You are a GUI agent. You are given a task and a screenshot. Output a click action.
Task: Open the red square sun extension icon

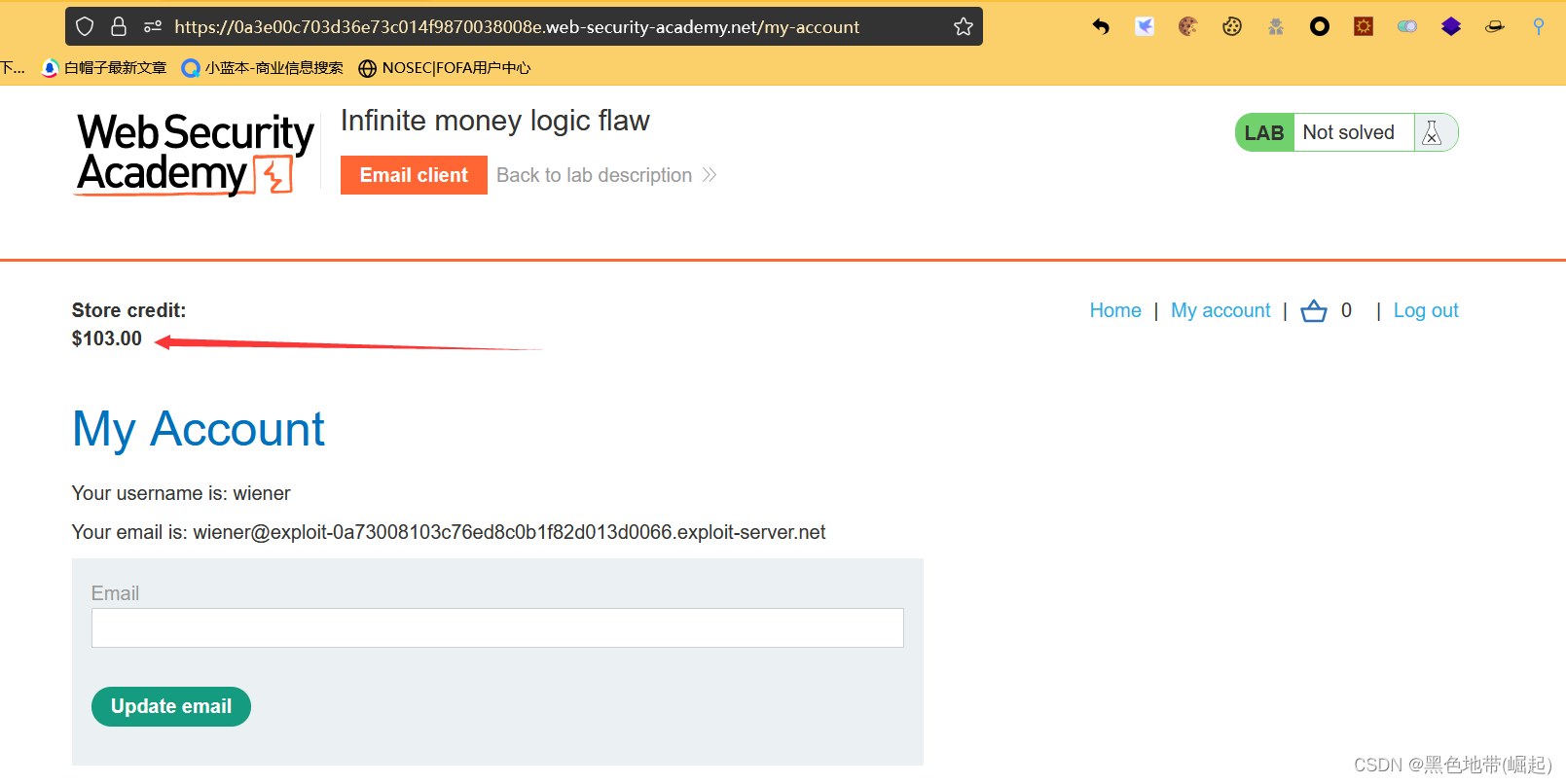click(x=1364, y=26)
